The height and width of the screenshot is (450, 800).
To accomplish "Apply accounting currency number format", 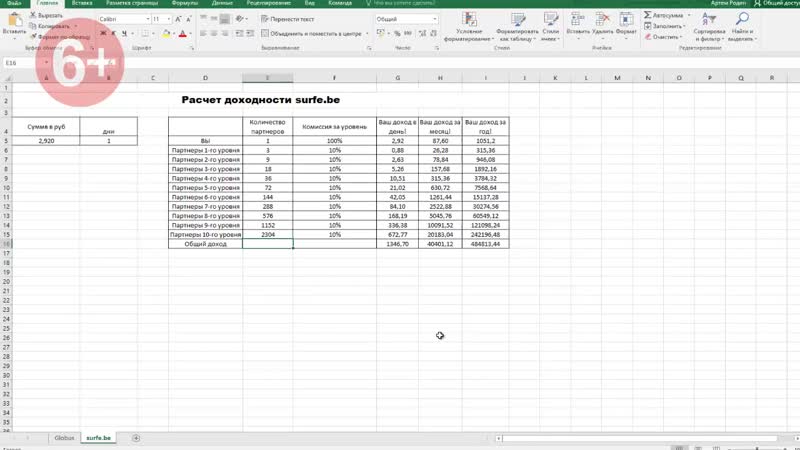I will pos(381,33).
